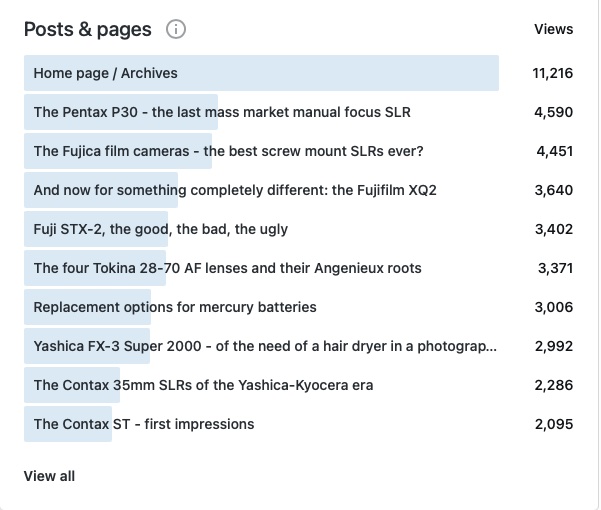601x510 pixels.
Task: Click the Views column header
Action: [x=553, y=29]
